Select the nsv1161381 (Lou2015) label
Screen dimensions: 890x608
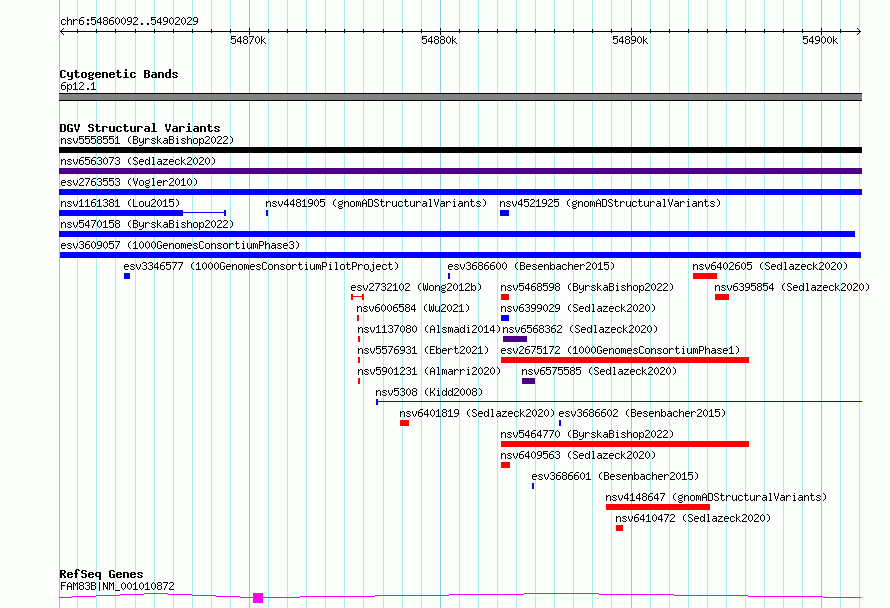point(120,203)
